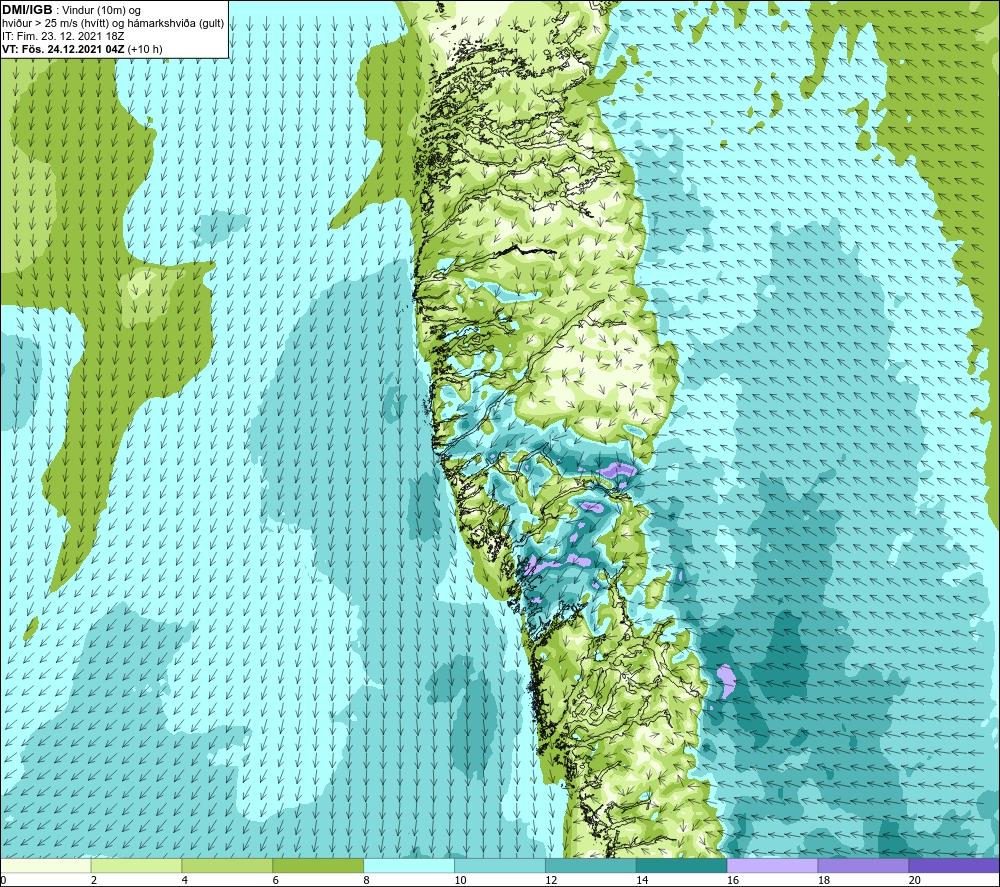Click the 12–14 m/s teal legend swatch

pyautogui.click(x=591, y=865)
